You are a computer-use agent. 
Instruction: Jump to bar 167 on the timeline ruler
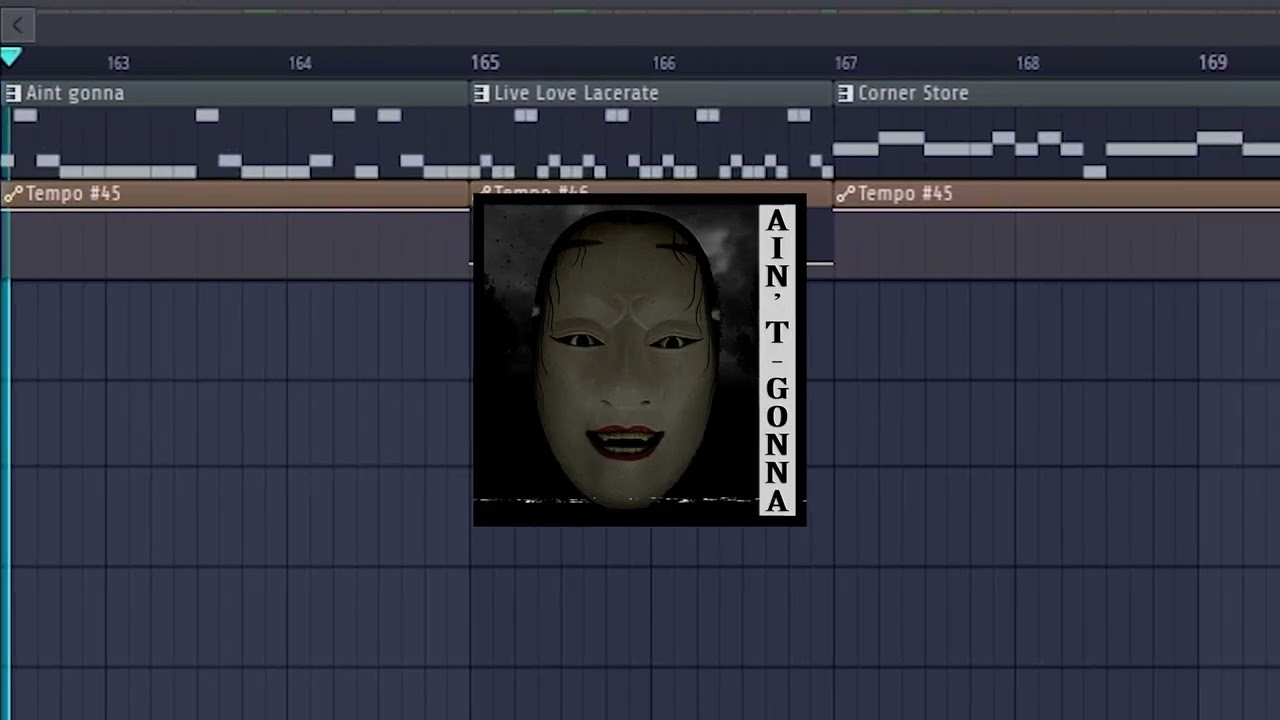click(846, 63)
